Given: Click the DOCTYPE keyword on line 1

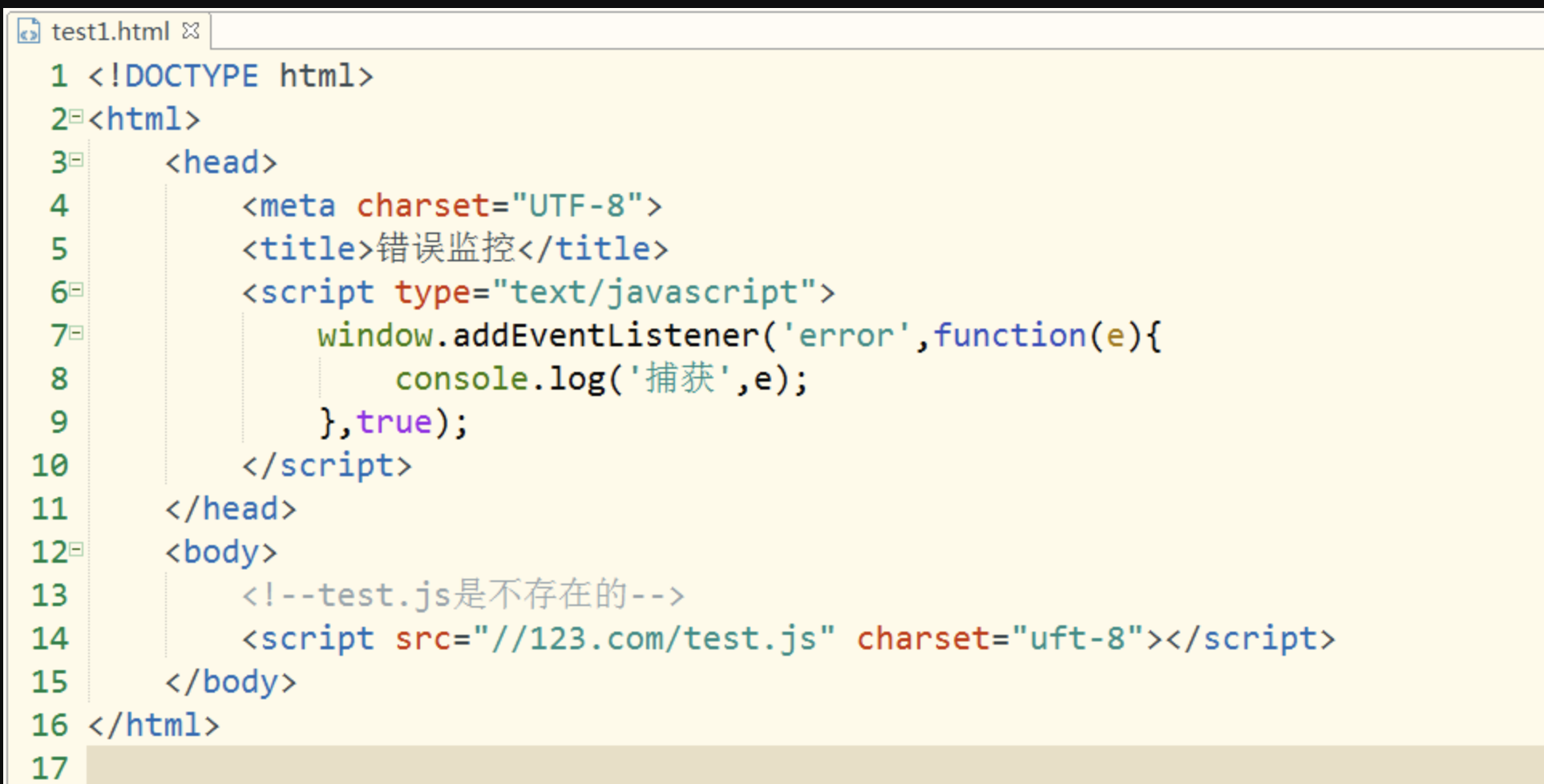Looking at the screenshot, I should [x=192, y=76].
